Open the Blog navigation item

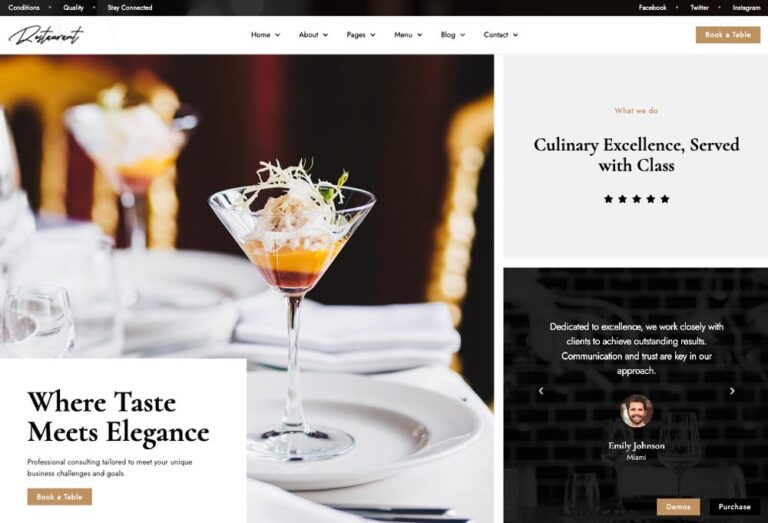453,35
